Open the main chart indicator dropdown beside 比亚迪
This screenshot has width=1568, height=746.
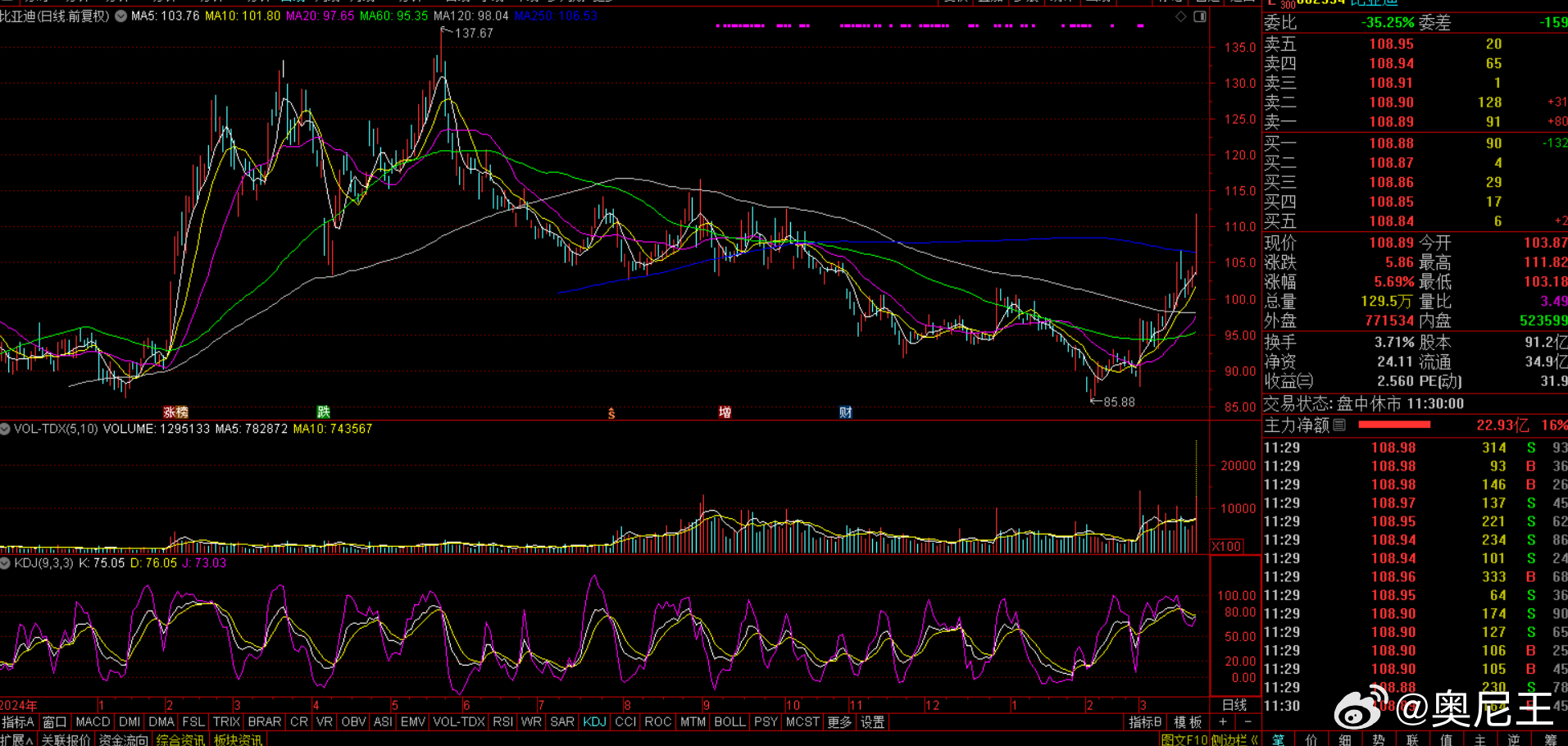click(121, 16)
